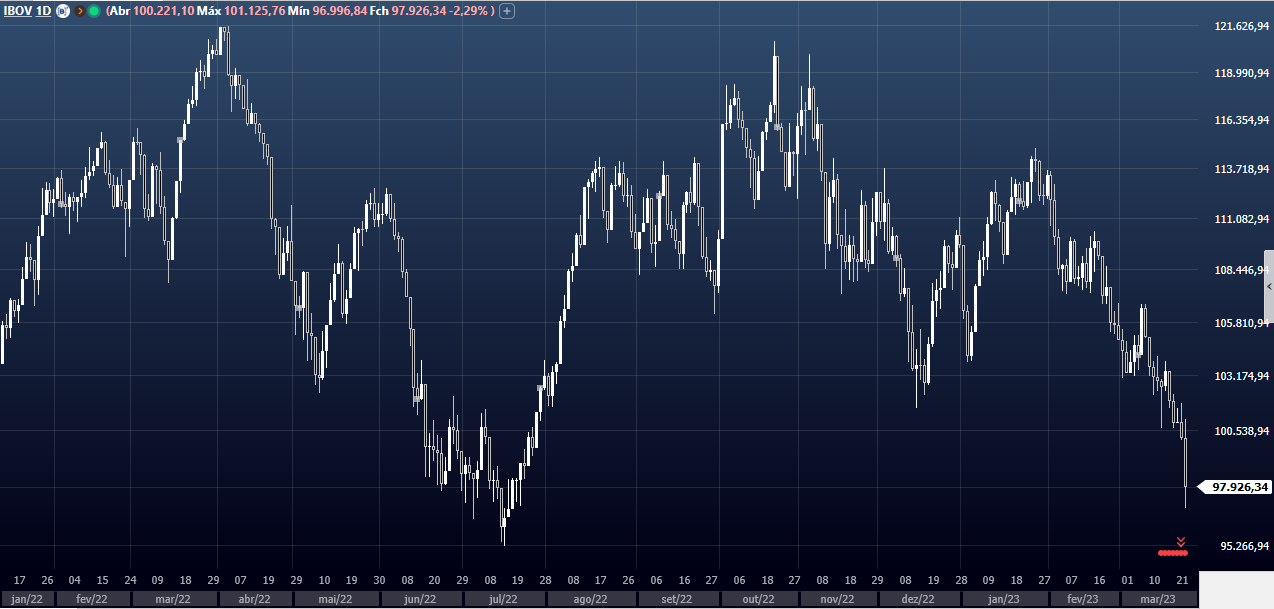
Task: Click the round B exchange icon
Action: 63,11
